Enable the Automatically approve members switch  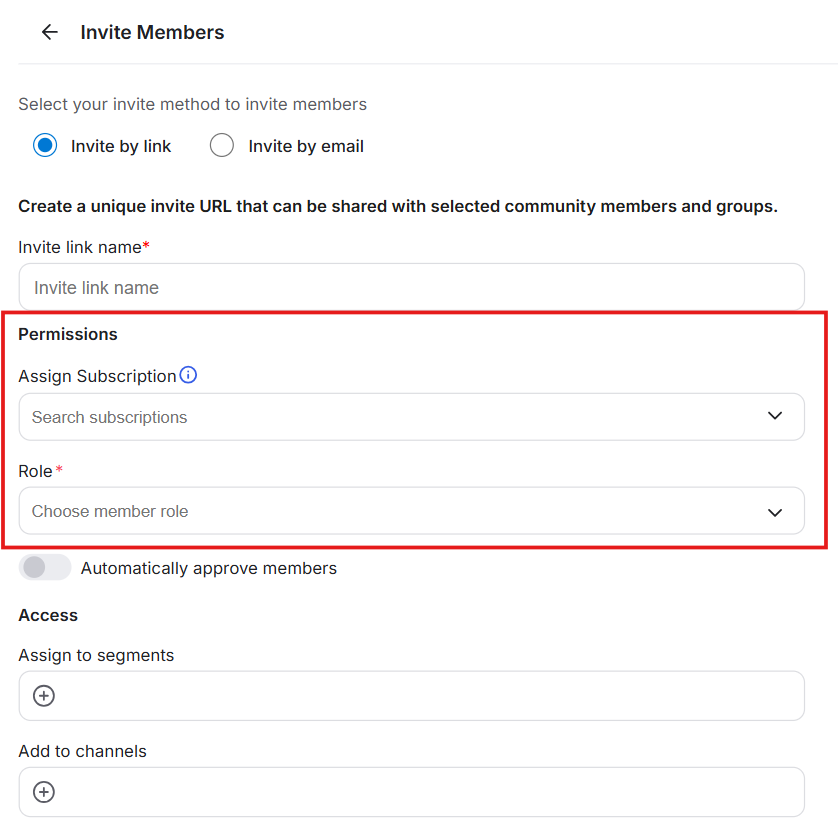pyautogui.click(x=45, y=568)
